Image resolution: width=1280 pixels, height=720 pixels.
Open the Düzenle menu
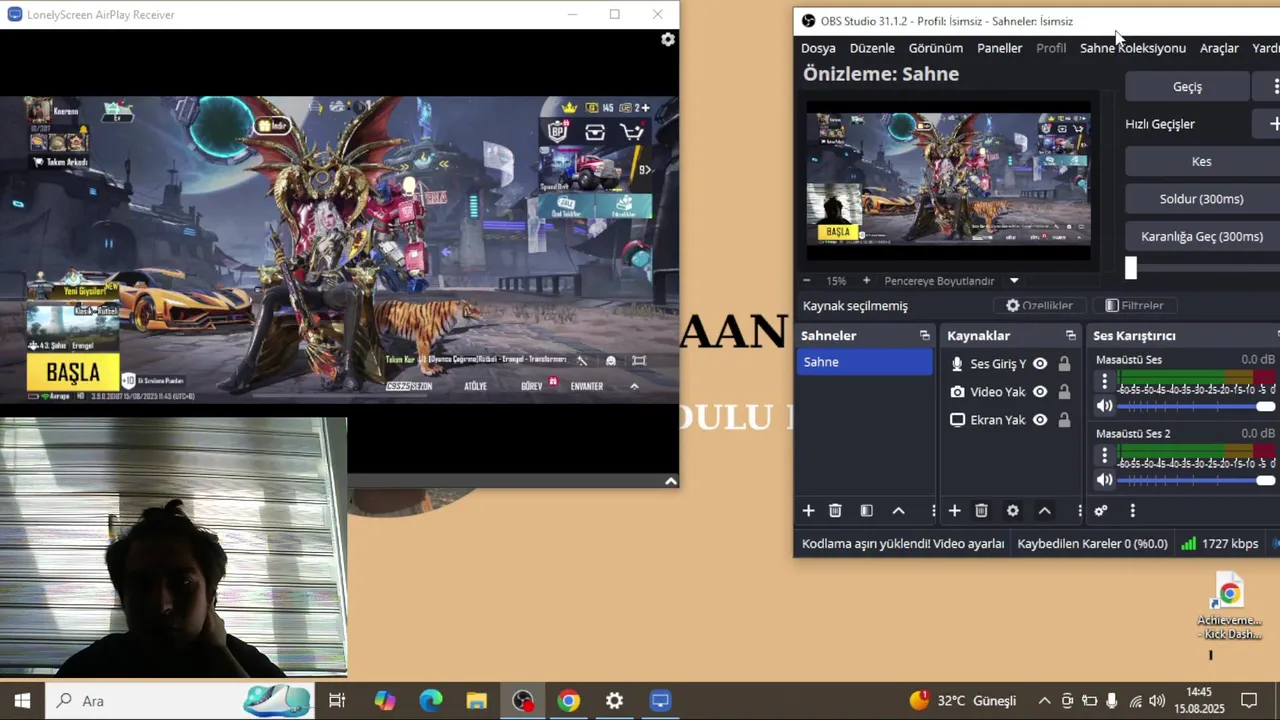point(872,48)
